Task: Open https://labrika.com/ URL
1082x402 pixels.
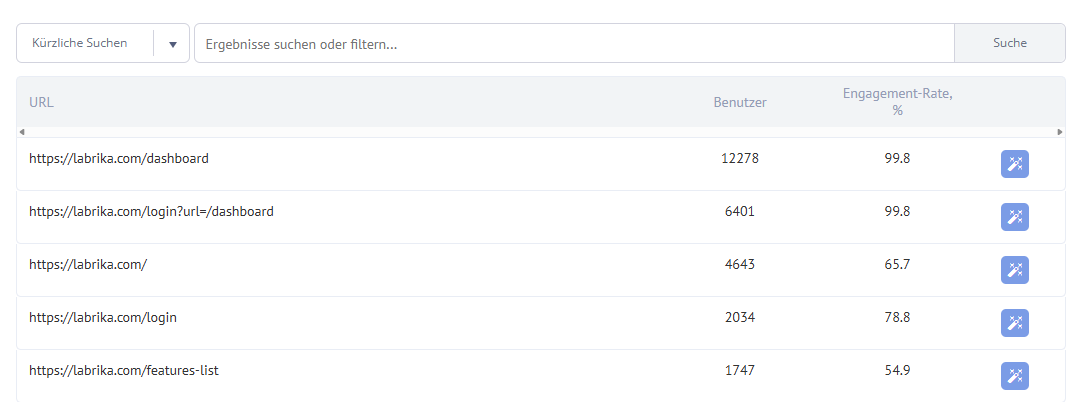Action: [88, 265]
